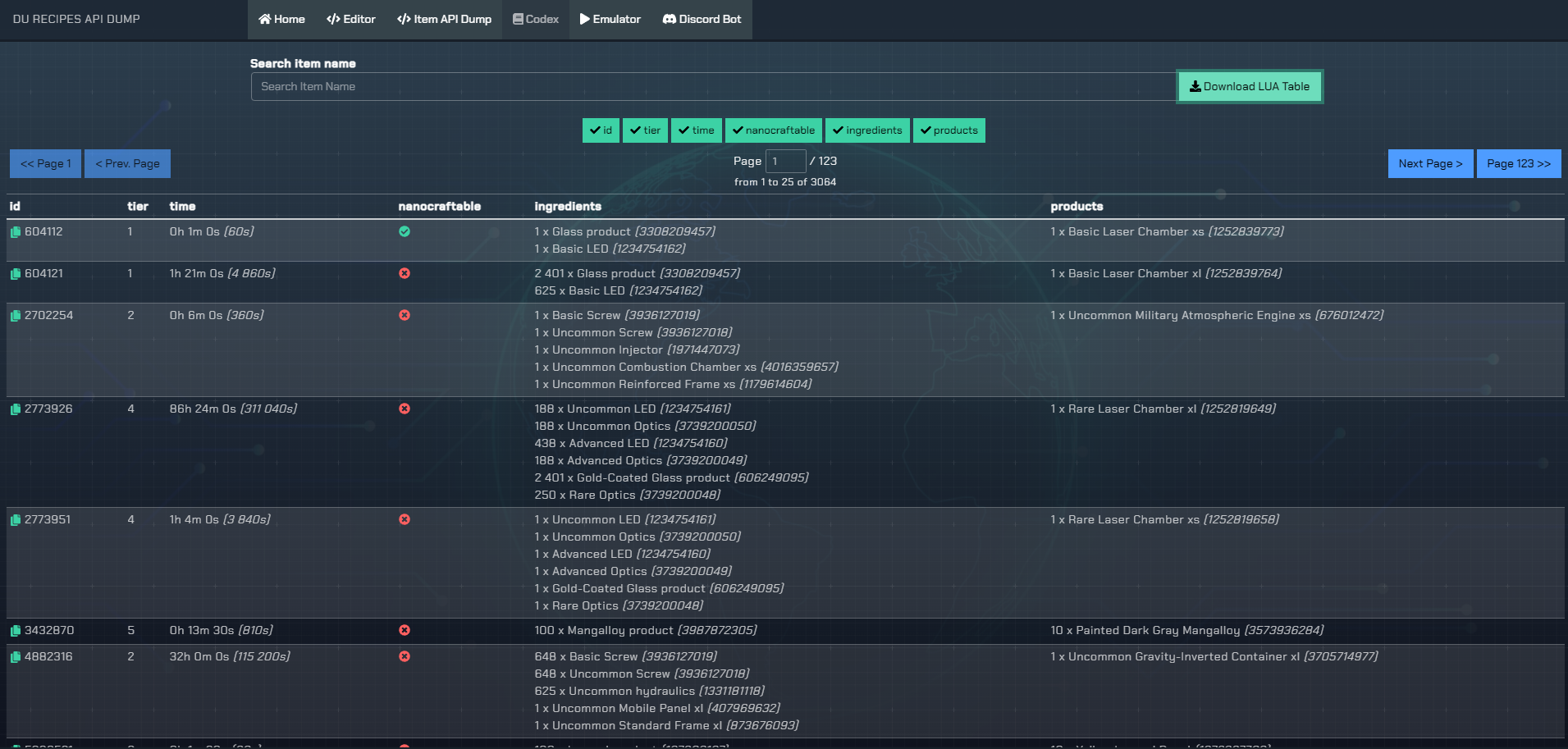Viewport: 1568px width, 749px height.
Task: Click the copy icon beside id 604112
Action: (x=14, y=231)
